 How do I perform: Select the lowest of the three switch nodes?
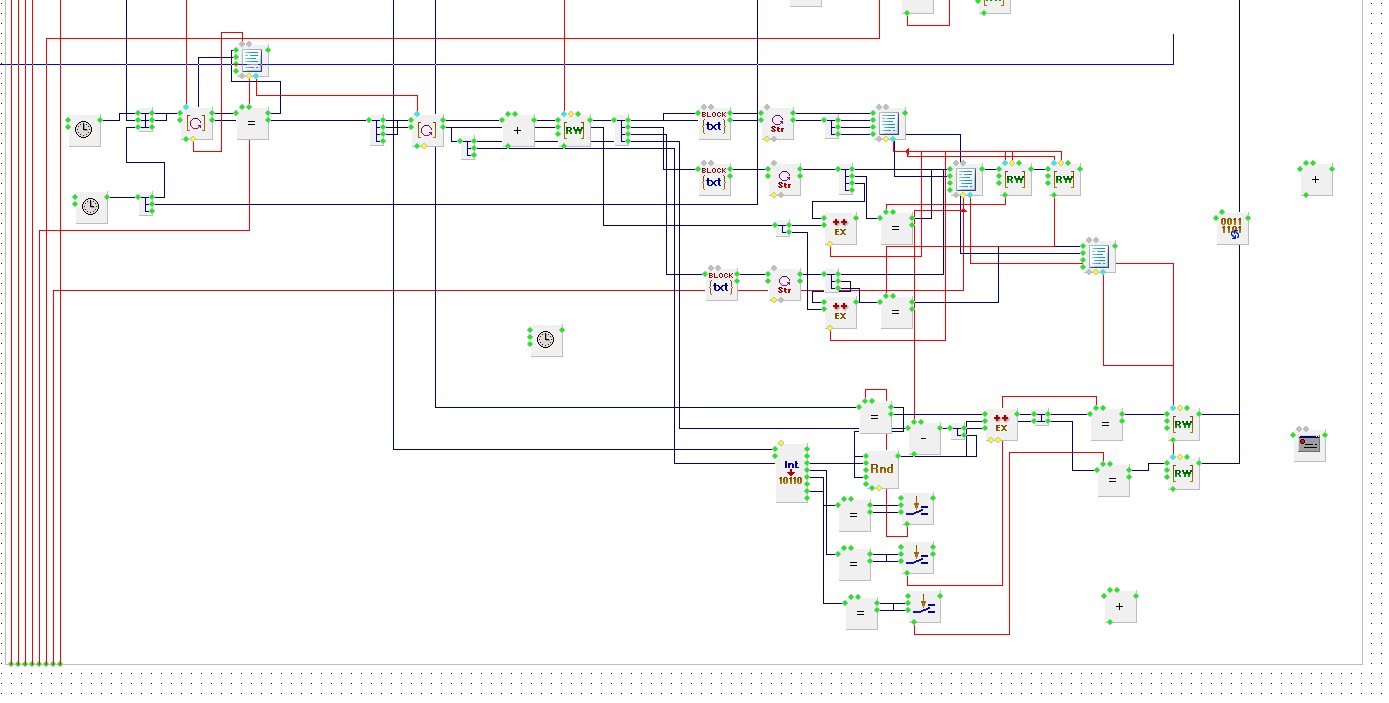tap(924, 606)
